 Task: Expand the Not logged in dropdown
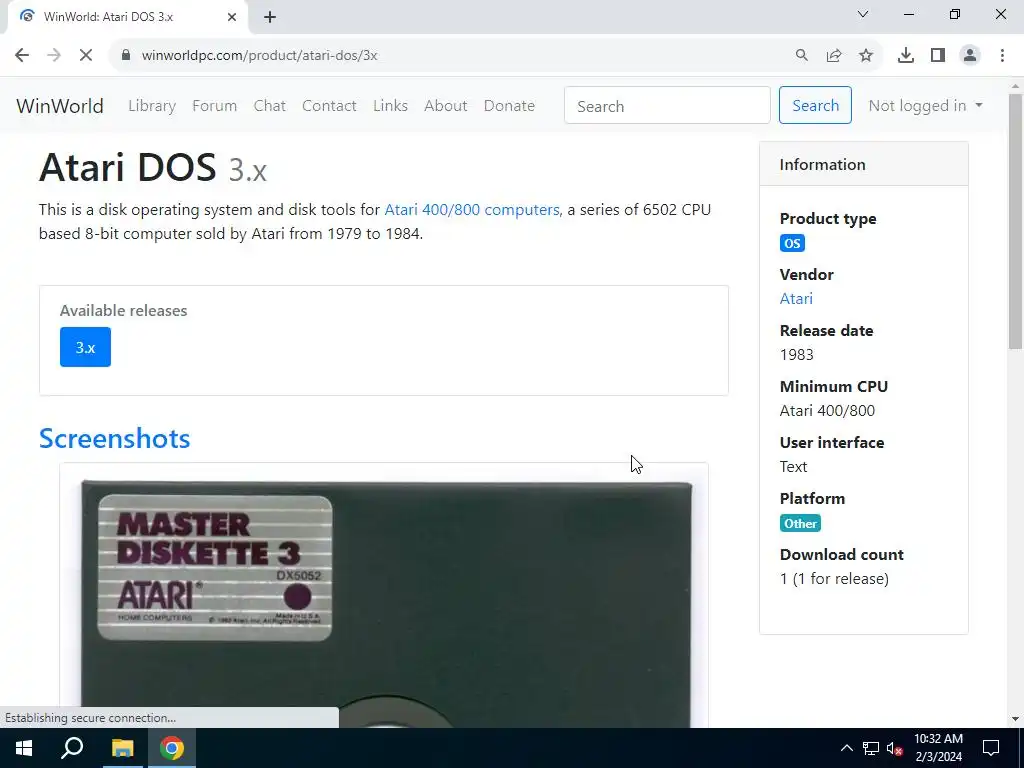click(925, 106)
